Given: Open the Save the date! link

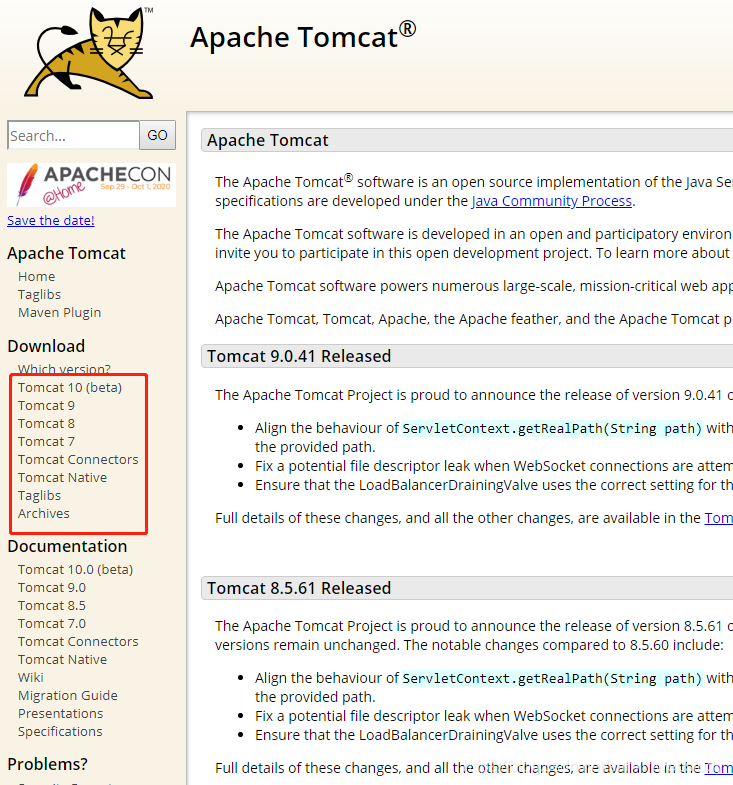Looking at the screenshot, I should pos(51,220).
